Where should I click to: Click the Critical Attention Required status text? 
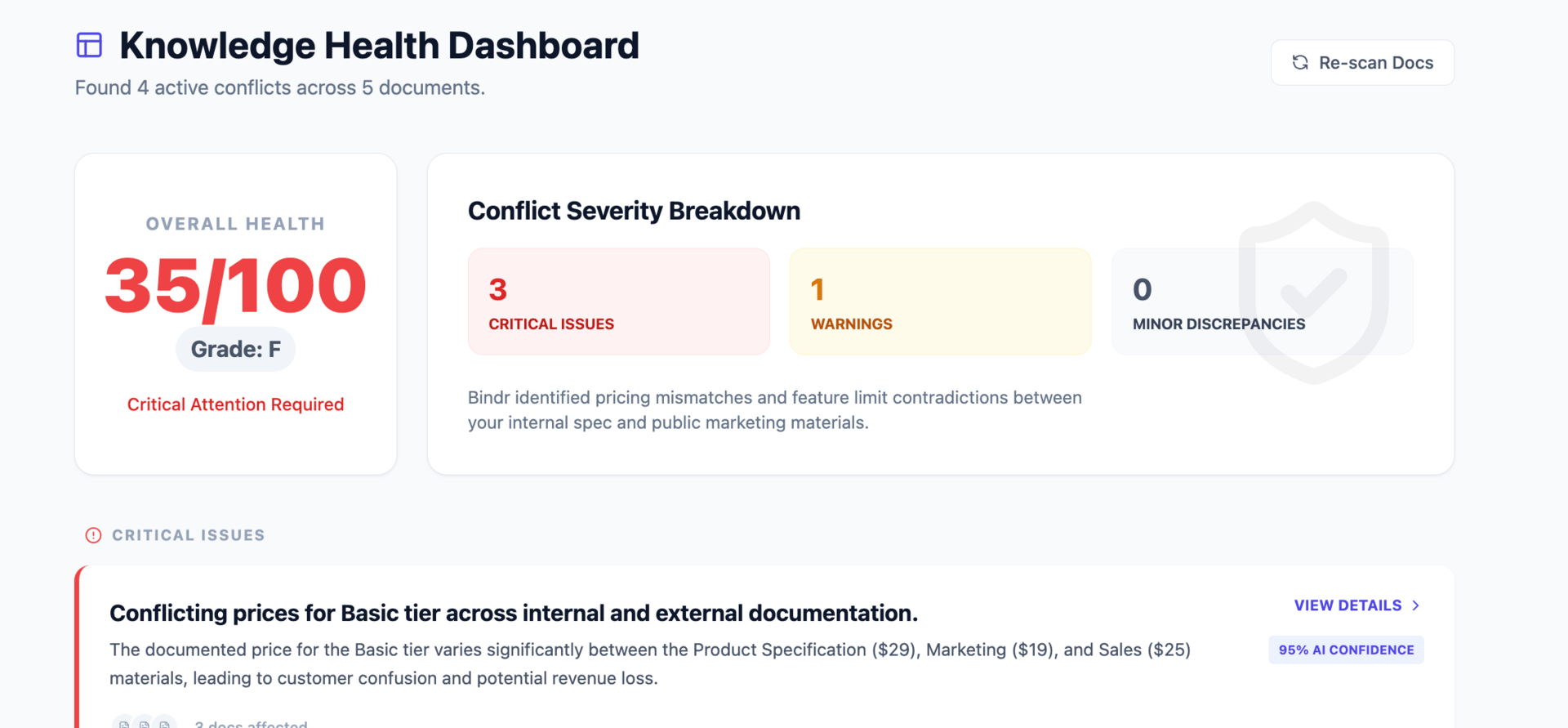pos(235,404)
